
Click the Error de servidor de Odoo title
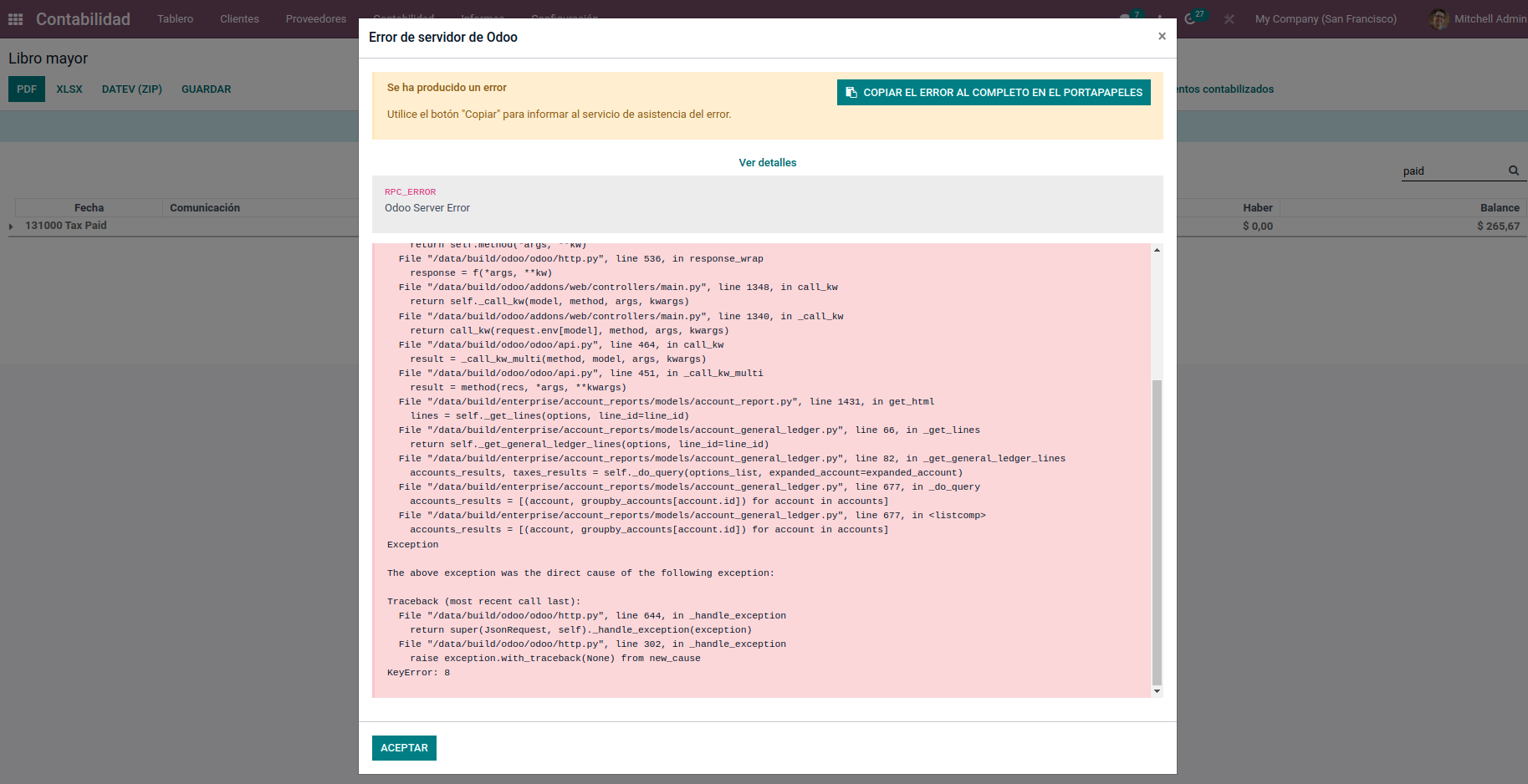point(443,38)
